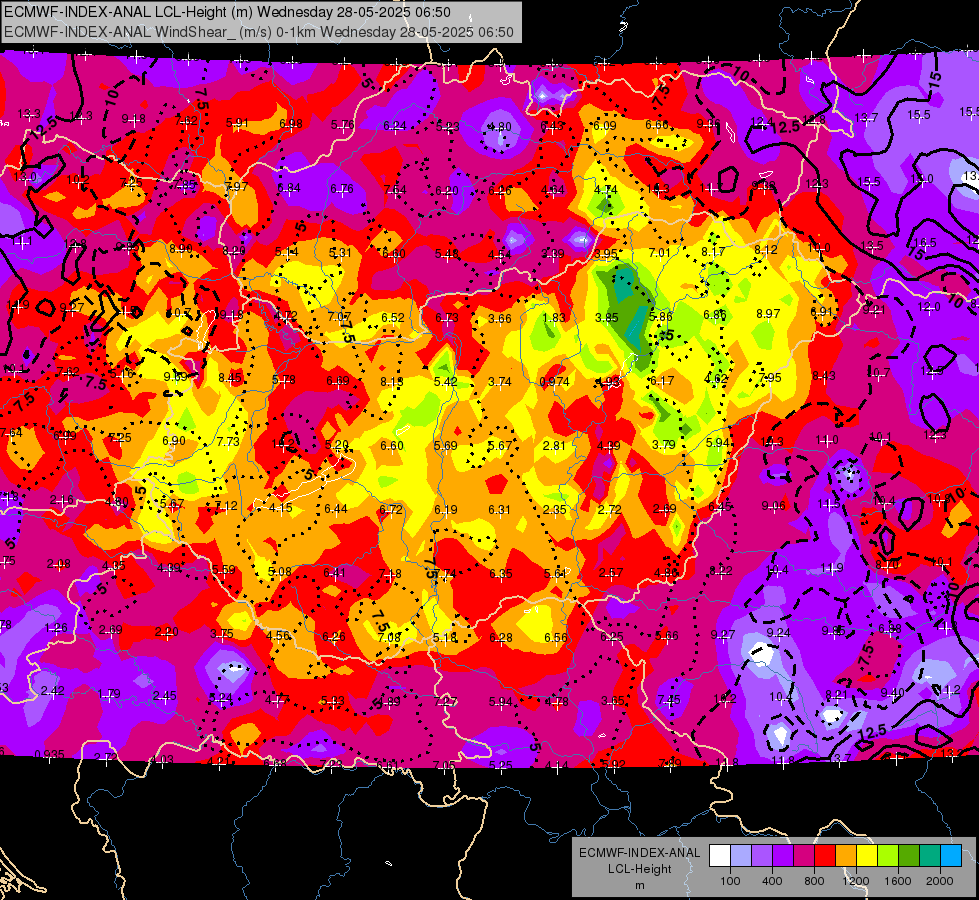Pick the magenta legend swatch above 800
Image resolution: width=979 pixels, height=900 pixels.
[x=804, y=856]
